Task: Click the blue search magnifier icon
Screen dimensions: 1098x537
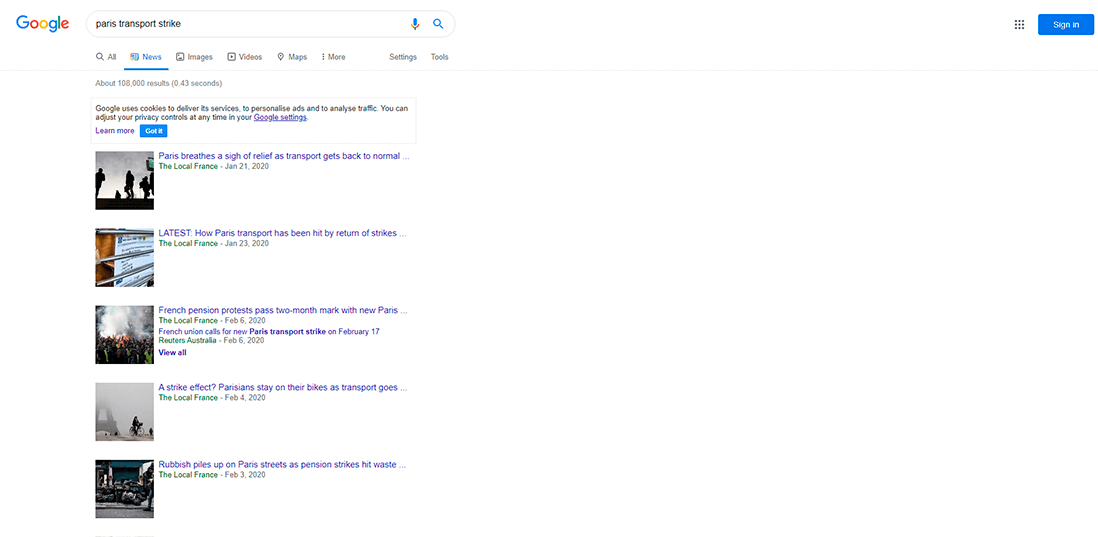Action: pyautogui.click(x=438, y=24)
